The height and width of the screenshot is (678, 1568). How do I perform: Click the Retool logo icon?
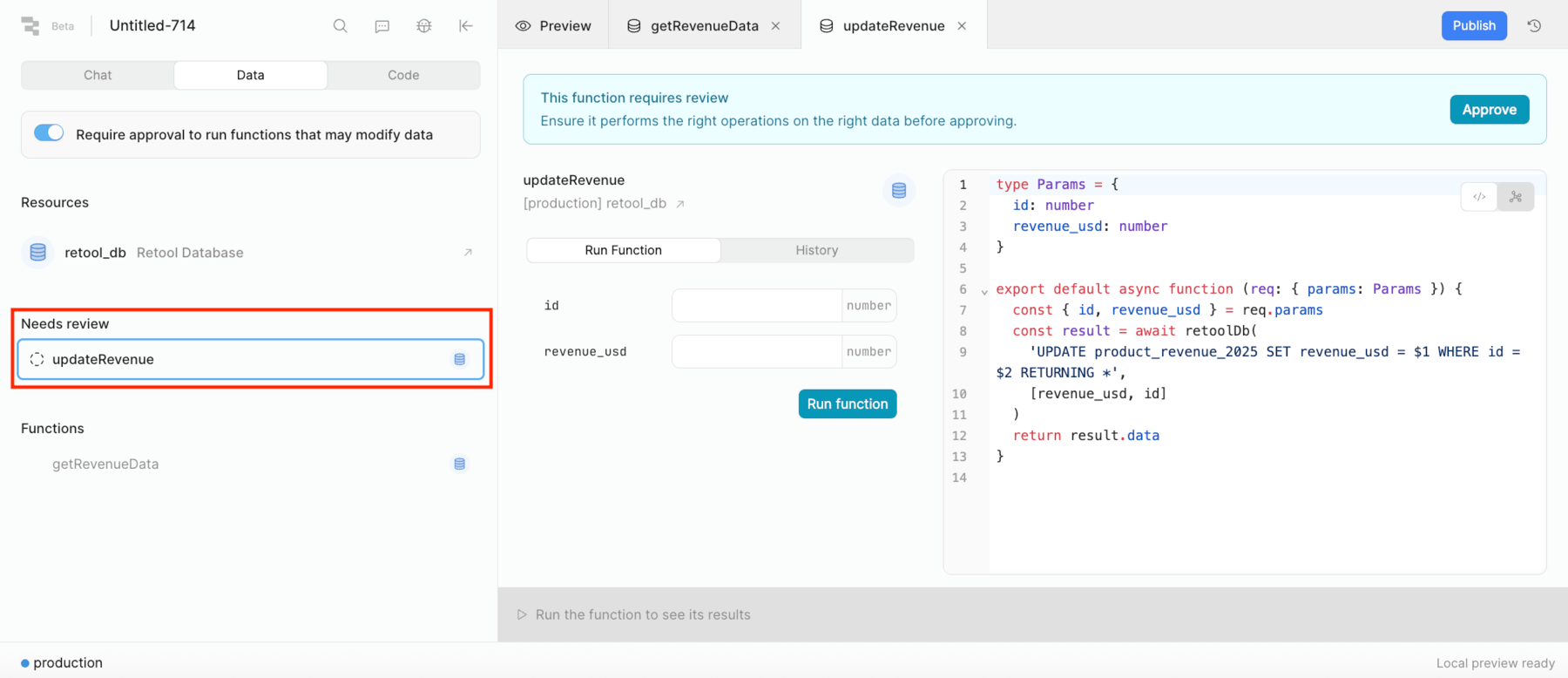click(30, 26)
